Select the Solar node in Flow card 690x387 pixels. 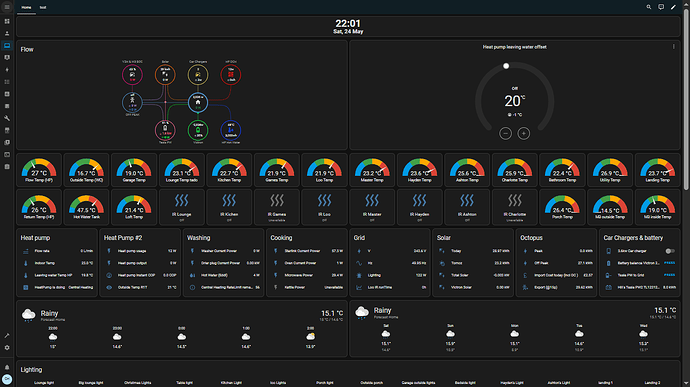[165, 75]
